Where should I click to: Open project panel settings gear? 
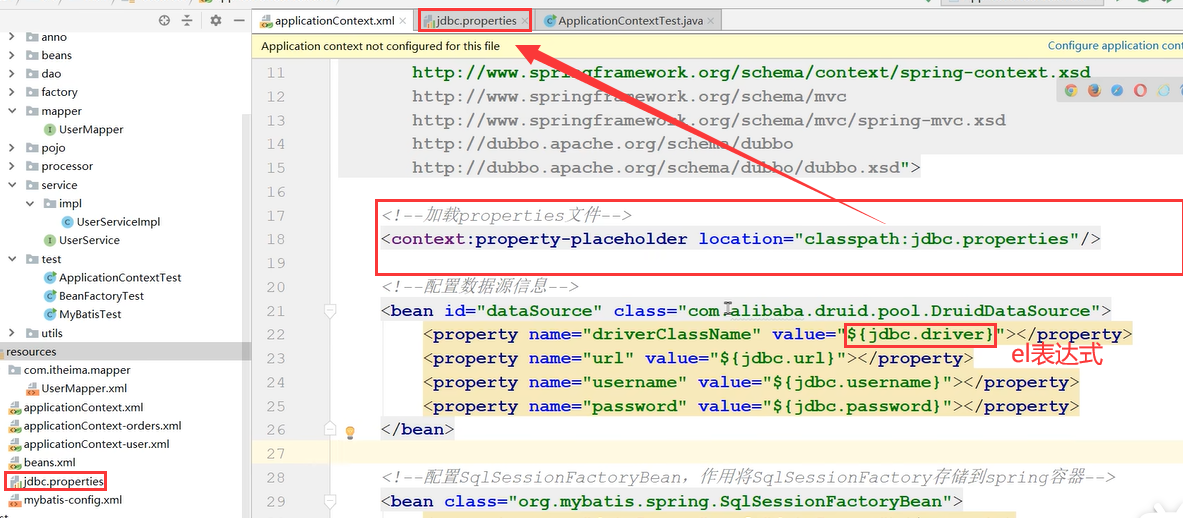[x=216, y=20]
